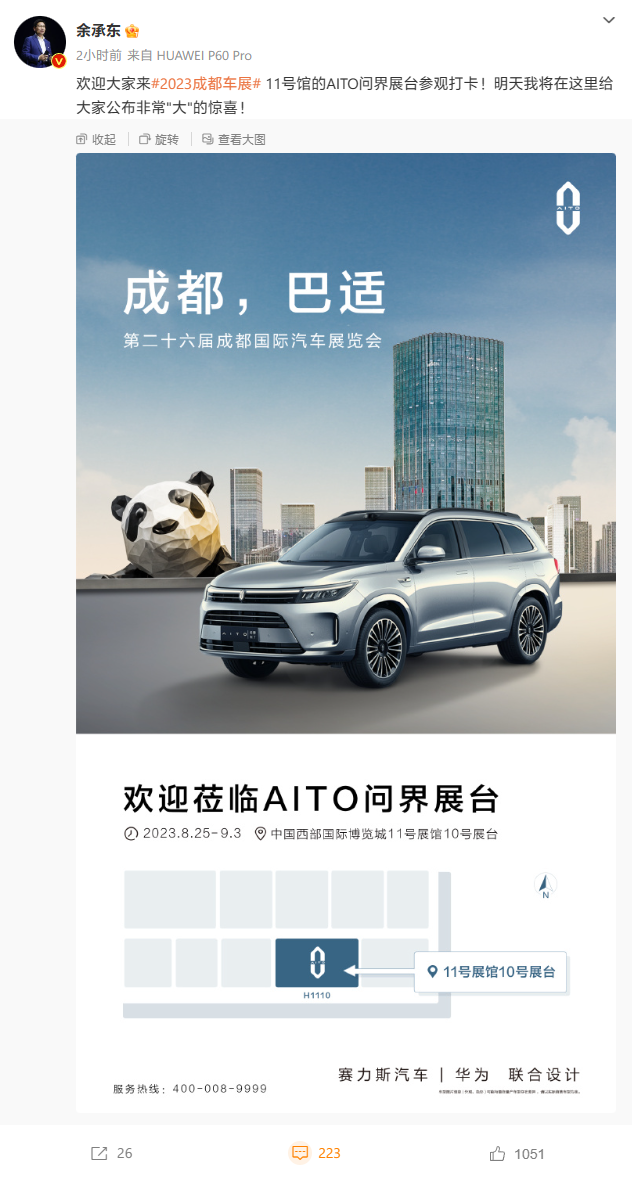Open comments via the comment icon

[300, 1153]
